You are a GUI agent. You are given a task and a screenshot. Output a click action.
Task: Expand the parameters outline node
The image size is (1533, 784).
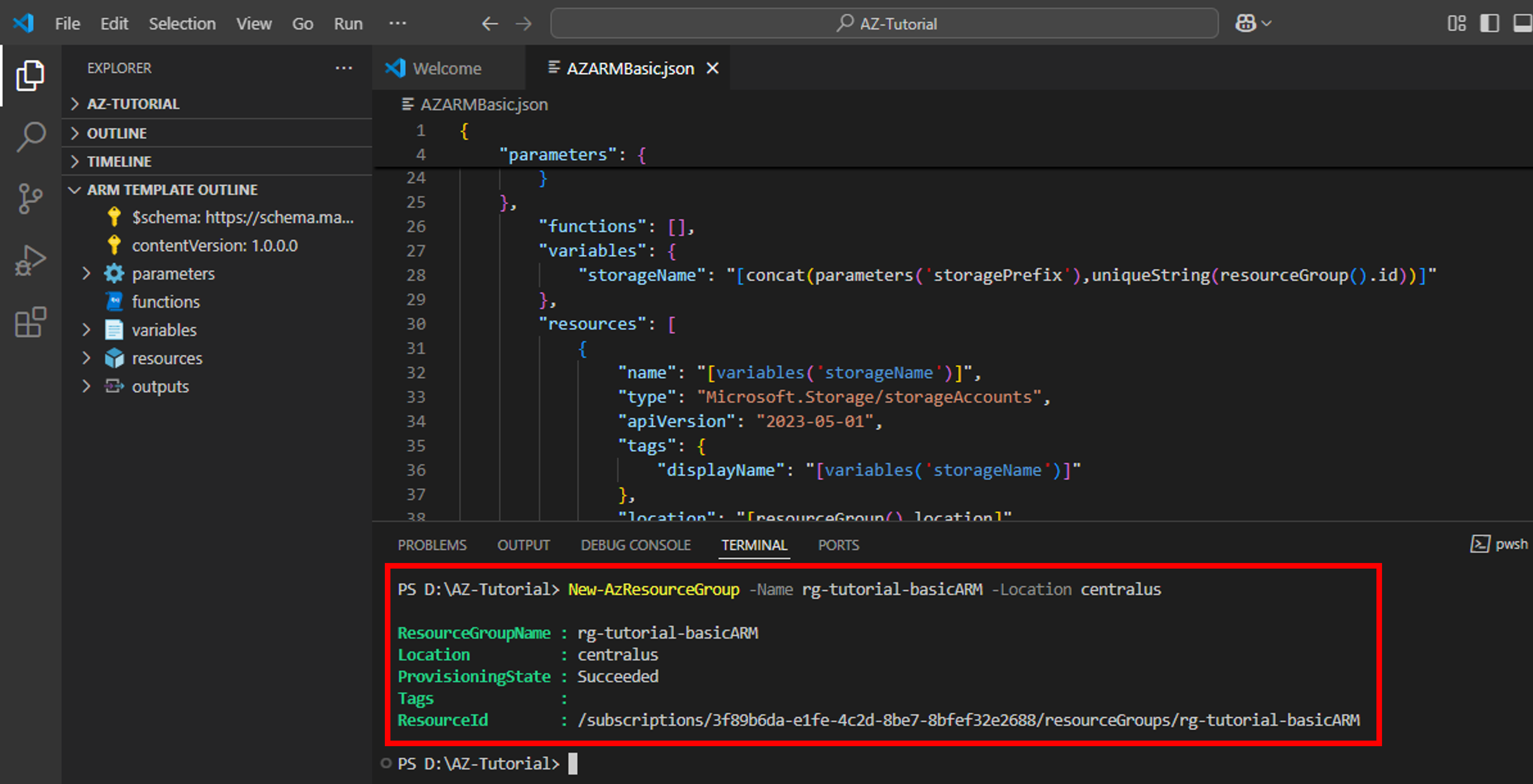(86, 274)
